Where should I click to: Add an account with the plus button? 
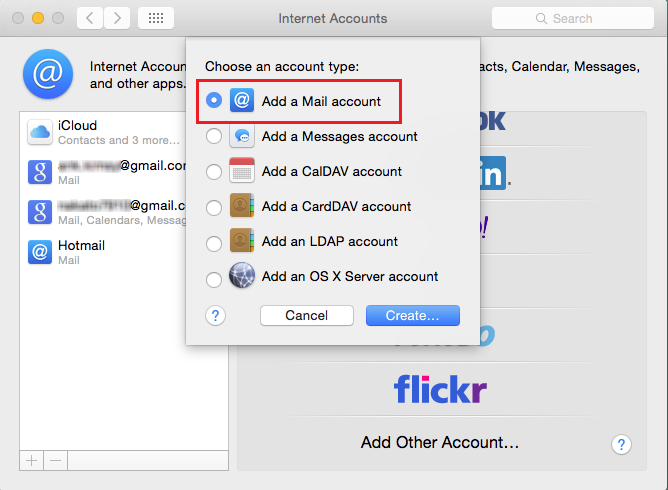coord(32,461)
